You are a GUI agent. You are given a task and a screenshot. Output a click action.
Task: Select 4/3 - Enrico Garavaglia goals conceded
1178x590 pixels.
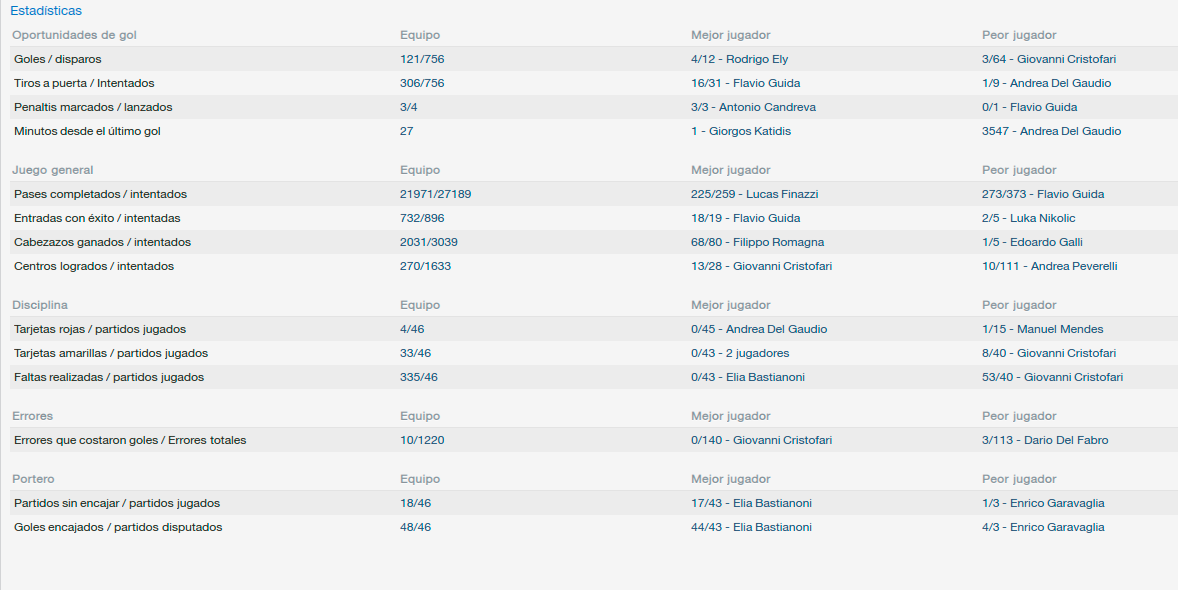pos(1044,528)
